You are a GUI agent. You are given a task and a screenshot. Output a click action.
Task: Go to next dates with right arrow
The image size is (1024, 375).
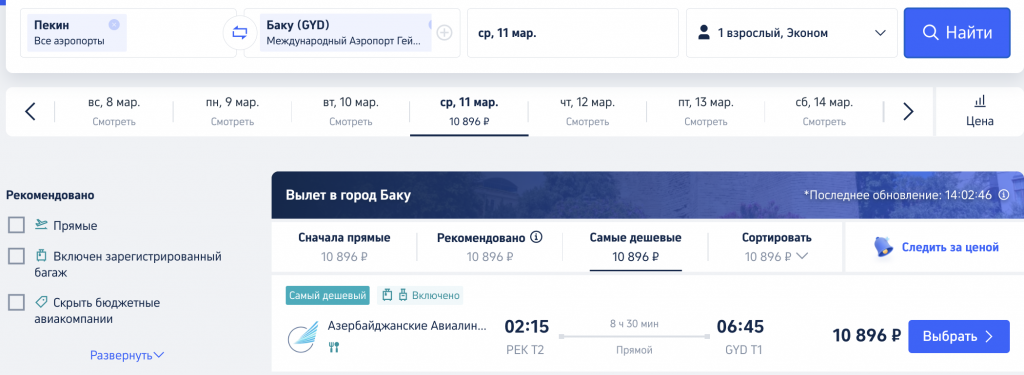tap(908, 112)
